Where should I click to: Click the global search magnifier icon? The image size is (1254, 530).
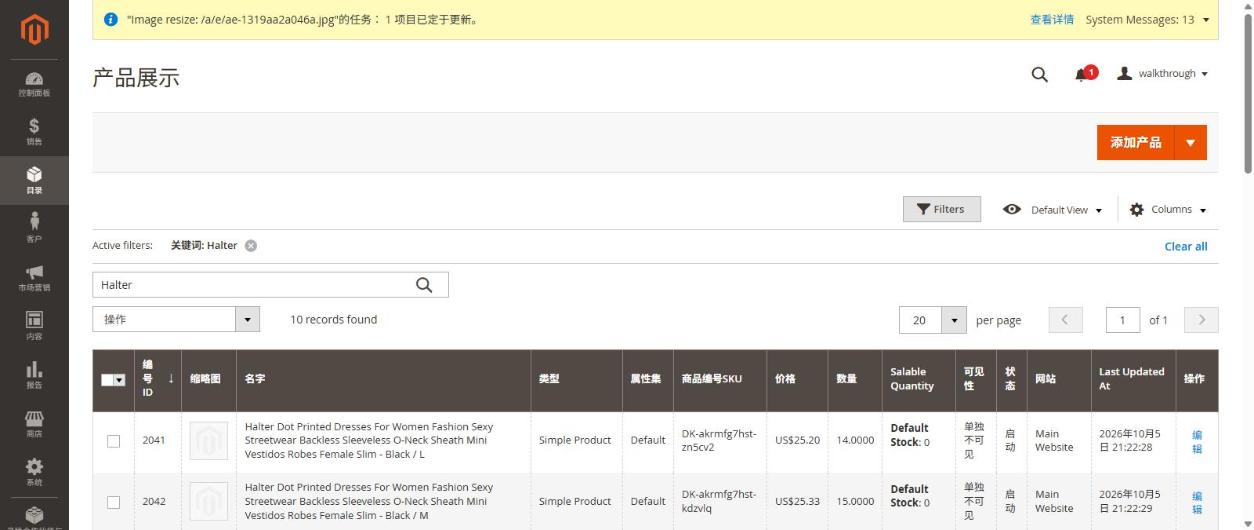(x=1040, y=74)
